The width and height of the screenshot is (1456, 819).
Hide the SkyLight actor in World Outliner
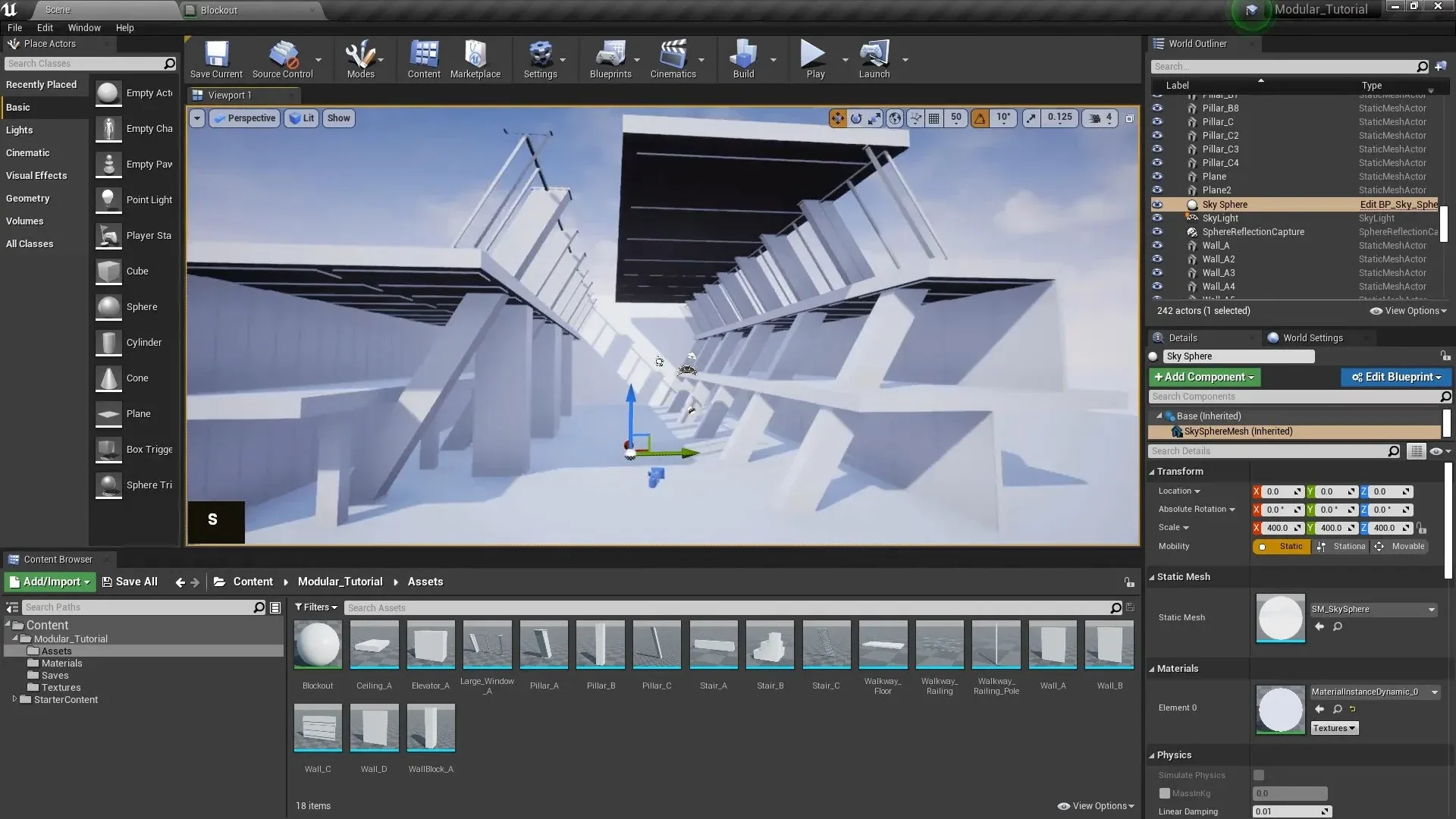pos(1159,218)
